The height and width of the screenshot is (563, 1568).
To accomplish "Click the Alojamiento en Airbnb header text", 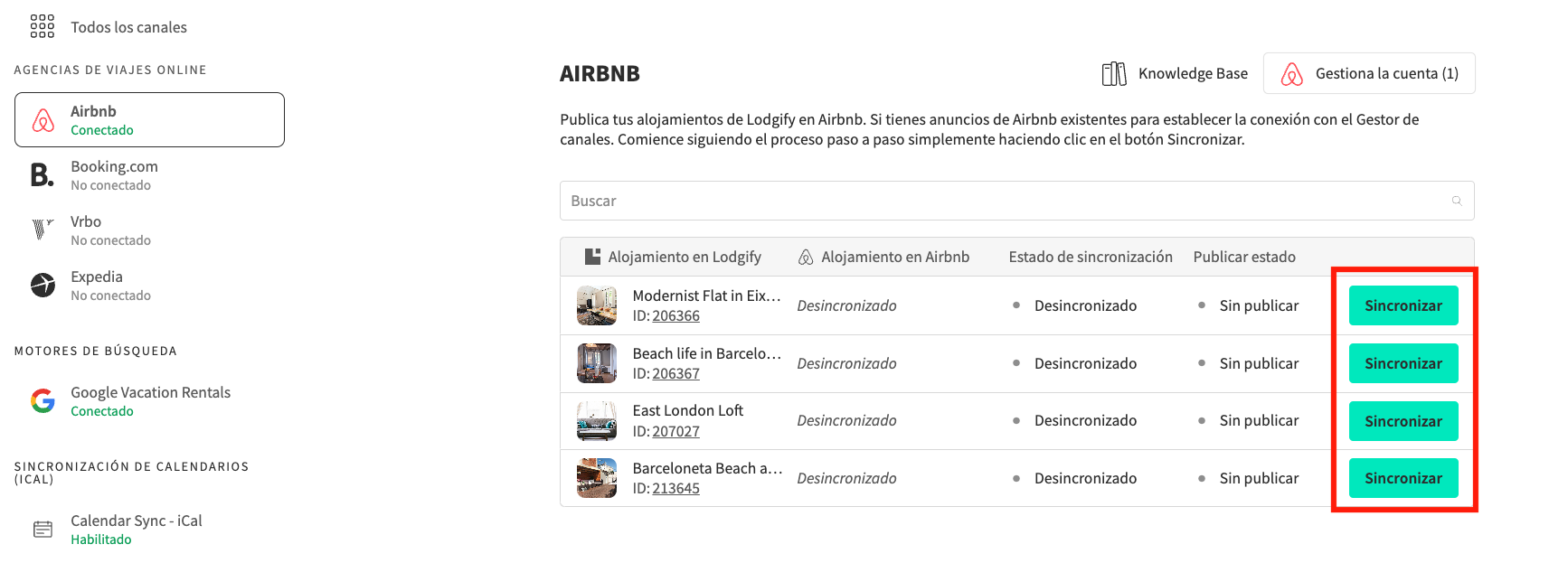I will 895,257.
